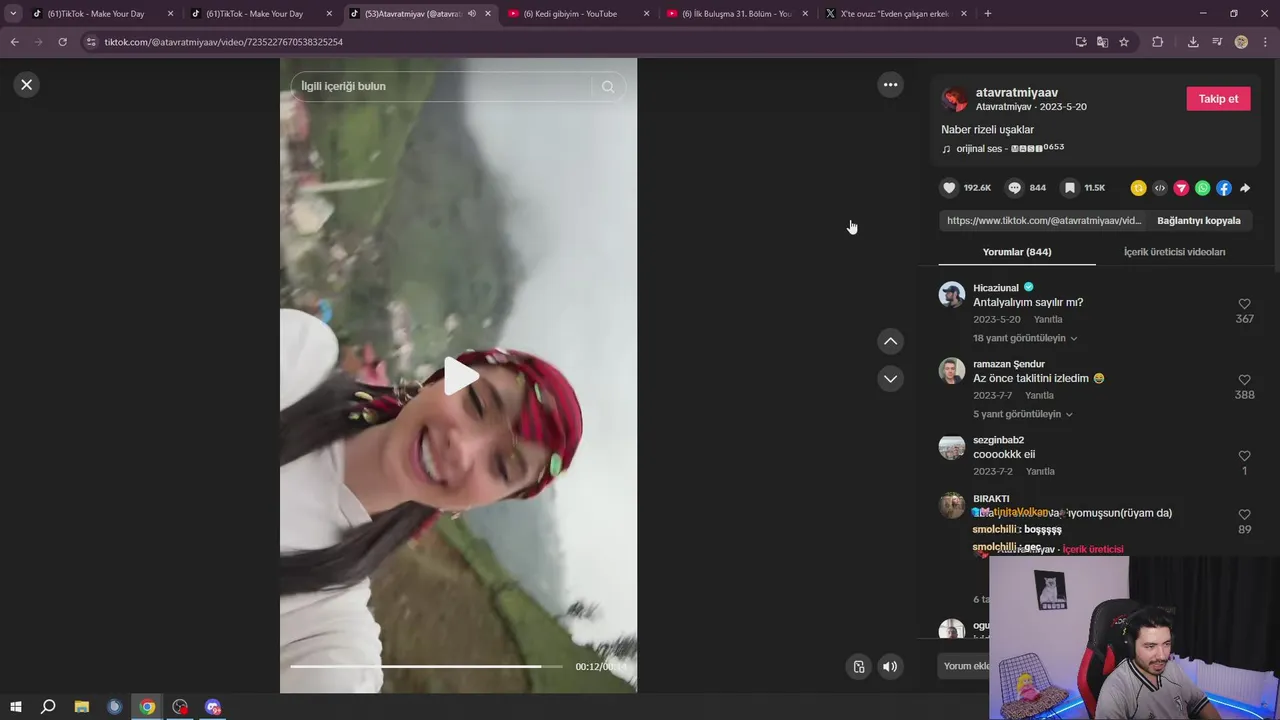Like ramazan Şendur's comment
Screen dimensions: 1280x720
tap(1245, 380)
